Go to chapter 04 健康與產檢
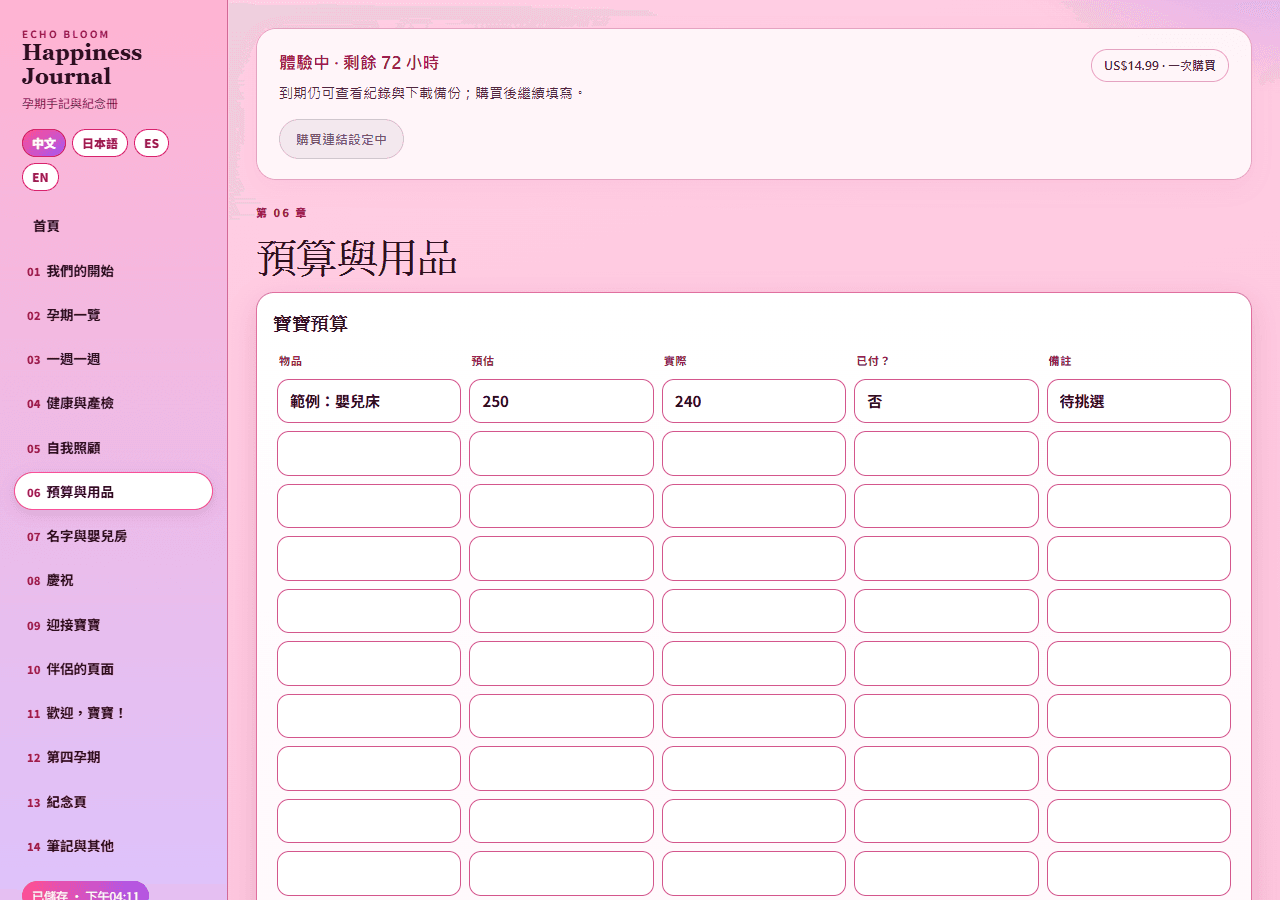1280x900 pixels. point(113,403)
